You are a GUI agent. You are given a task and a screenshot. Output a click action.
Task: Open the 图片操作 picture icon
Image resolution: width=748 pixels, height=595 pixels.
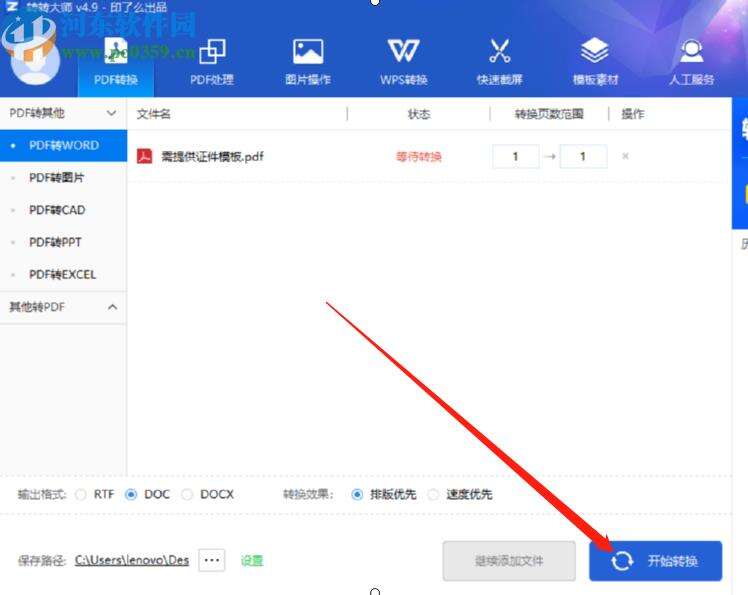tap(308, 52)
